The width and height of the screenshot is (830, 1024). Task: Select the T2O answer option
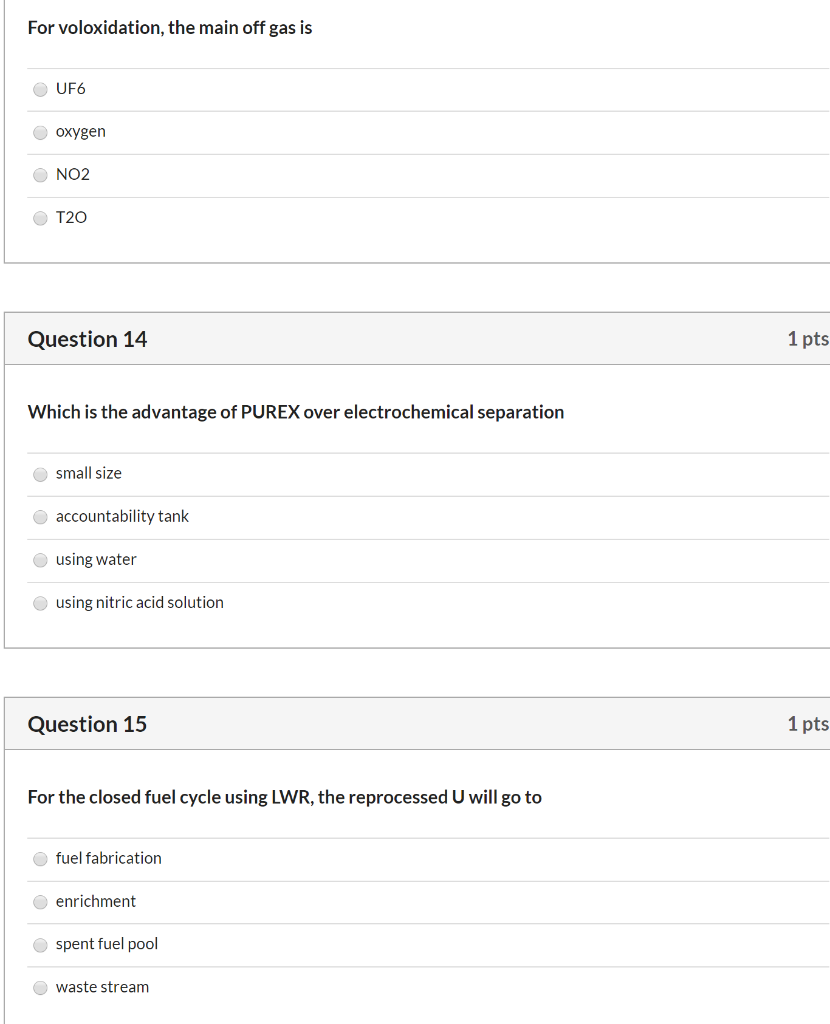[40, 218]
